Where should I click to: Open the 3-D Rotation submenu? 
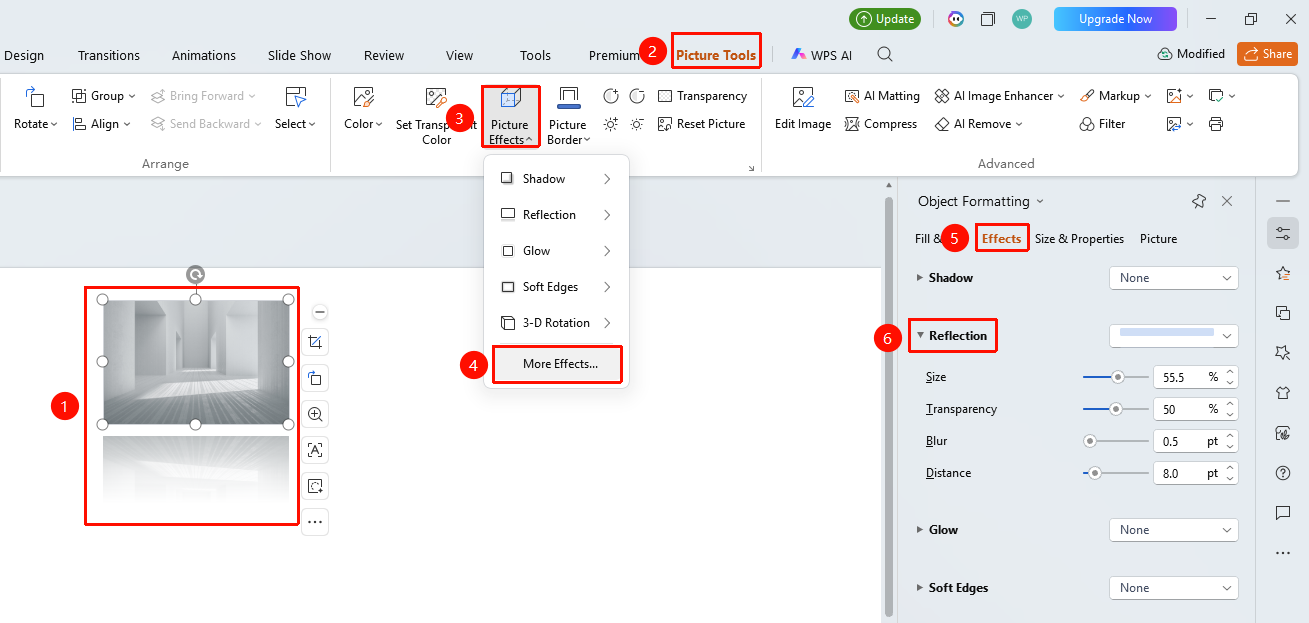click(556, 323)
